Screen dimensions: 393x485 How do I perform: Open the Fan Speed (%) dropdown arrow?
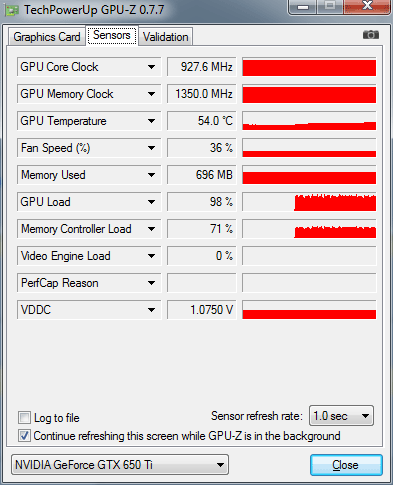click(x=152, y=148)
